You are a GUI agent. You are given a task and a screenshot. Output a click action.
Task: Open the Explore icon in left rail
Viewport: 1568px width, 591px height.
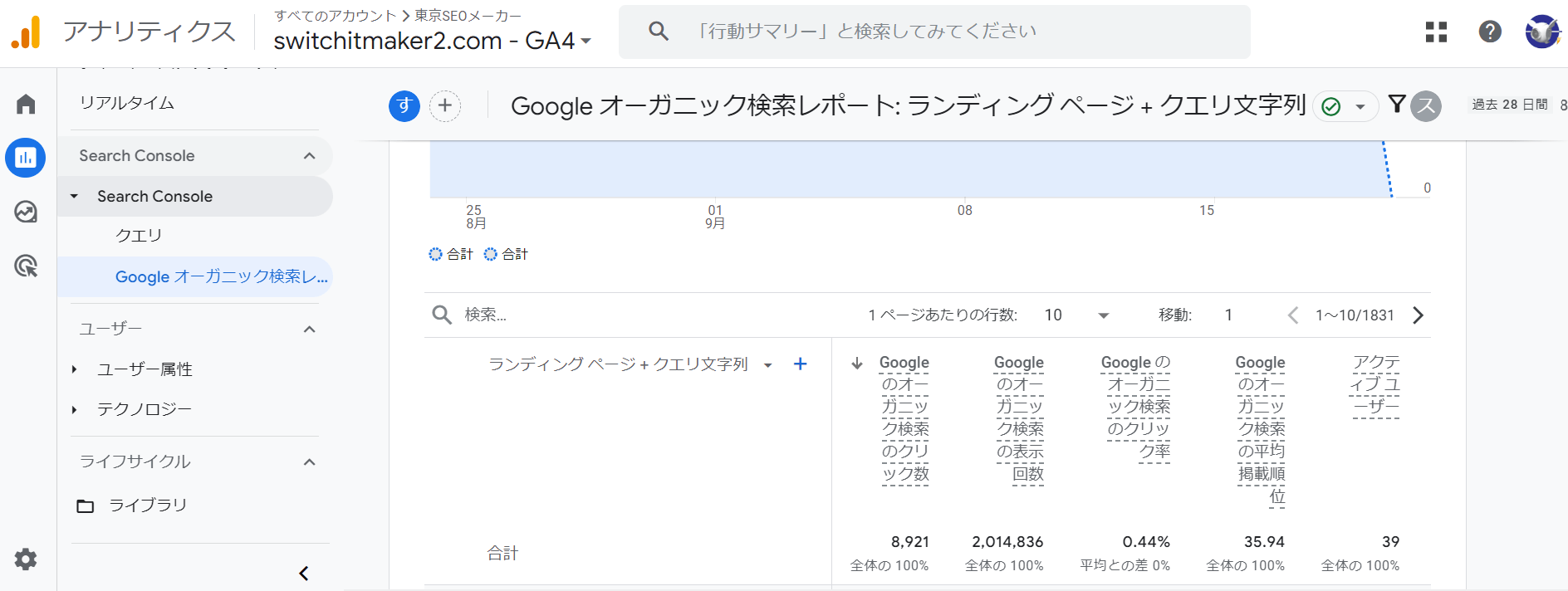pyautogui.click(x=26, y=212)
